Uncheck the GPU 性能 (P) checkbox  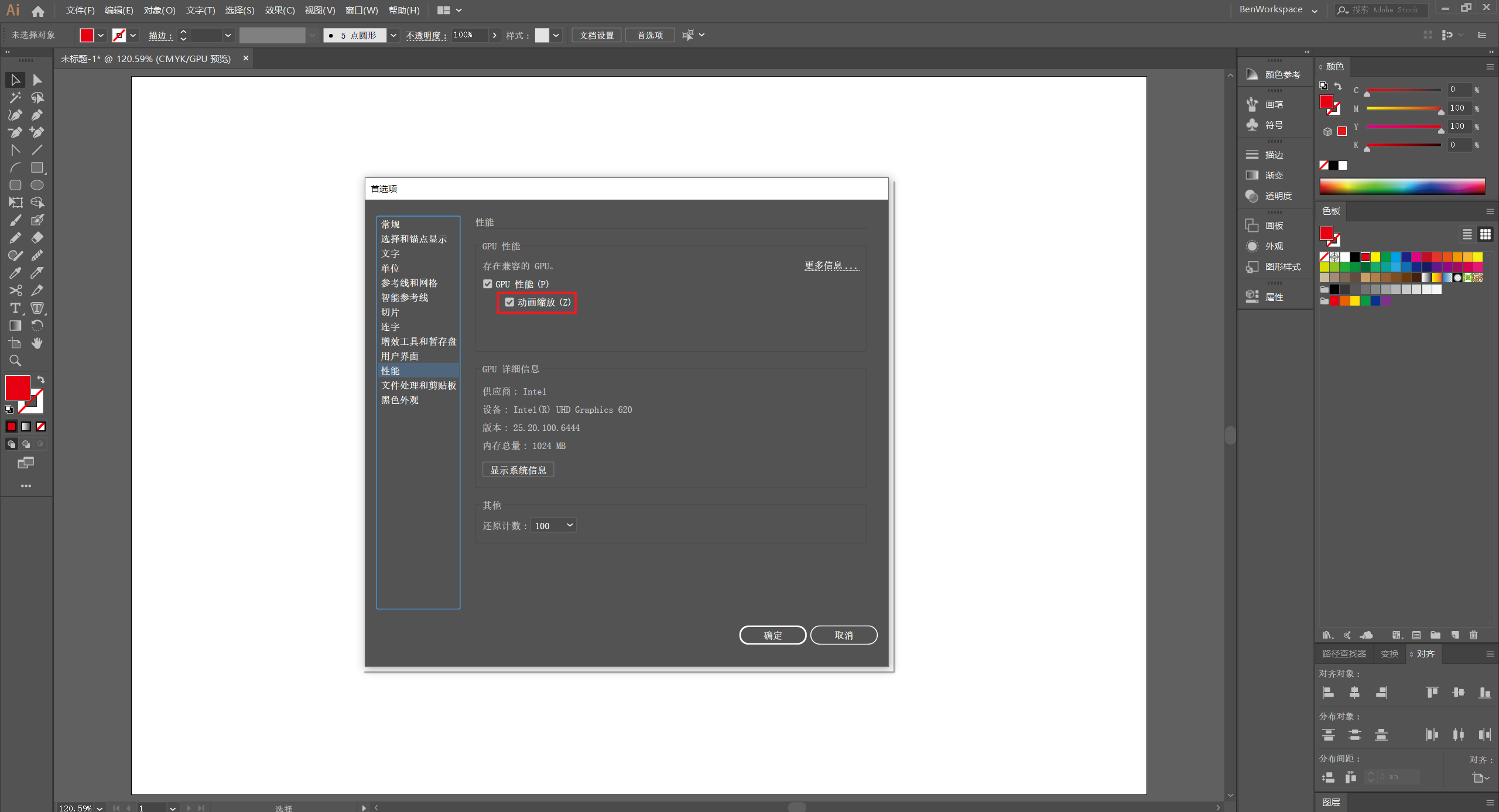coord(488,284)
